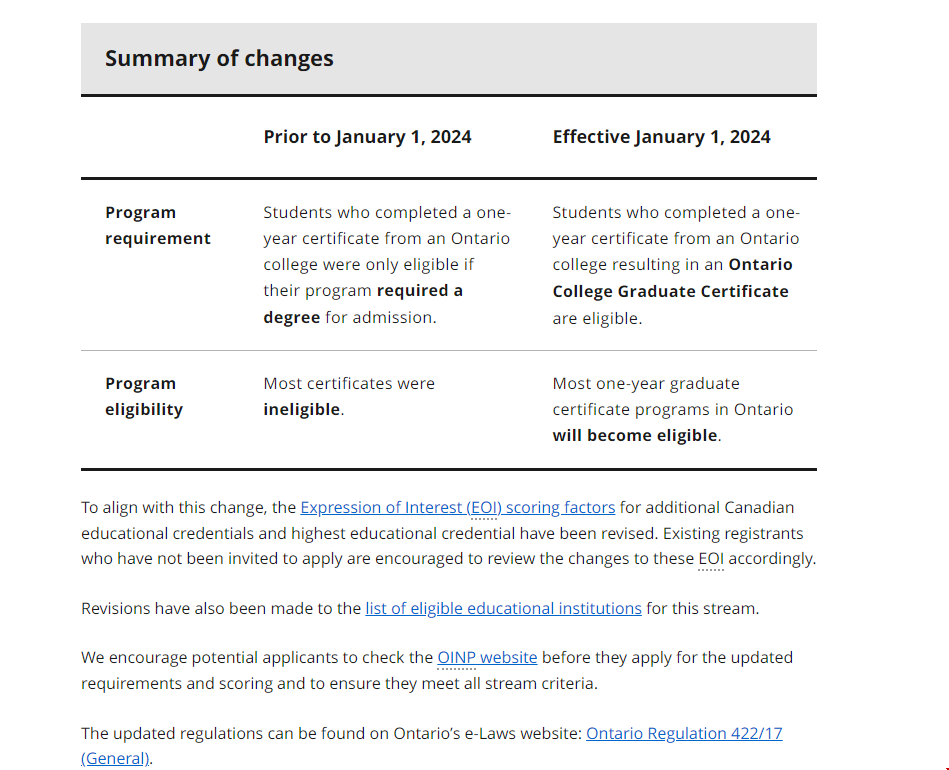Screen dimensions: 949x770
Task: Click the sentence starting "Revisions have also been made"
Action: click(x=220, y=608)
